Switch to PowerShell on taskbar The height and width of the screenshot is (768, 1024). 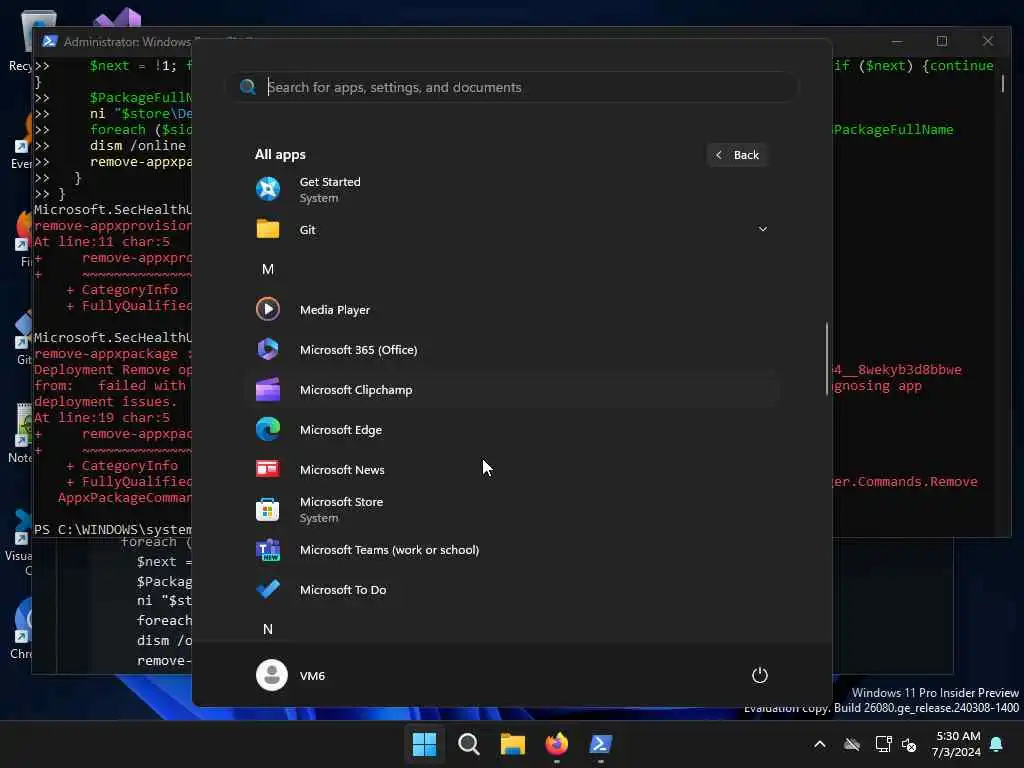coord(600,744)
